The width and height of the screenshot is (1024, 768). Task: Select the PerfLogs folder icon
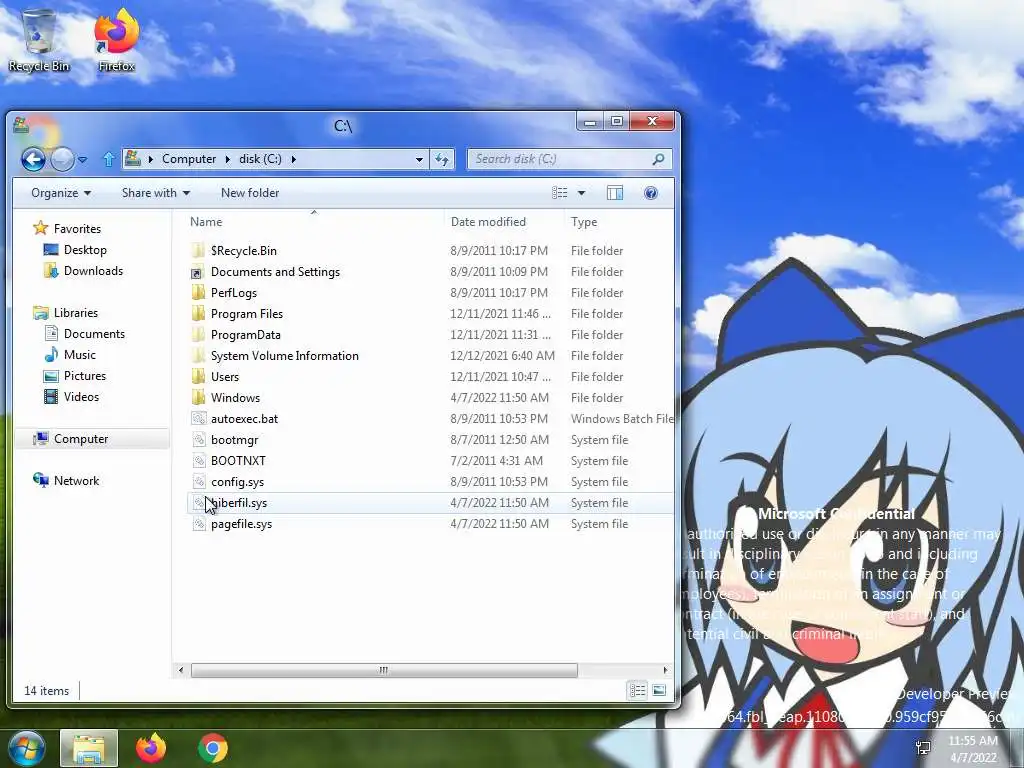[199, 293]
